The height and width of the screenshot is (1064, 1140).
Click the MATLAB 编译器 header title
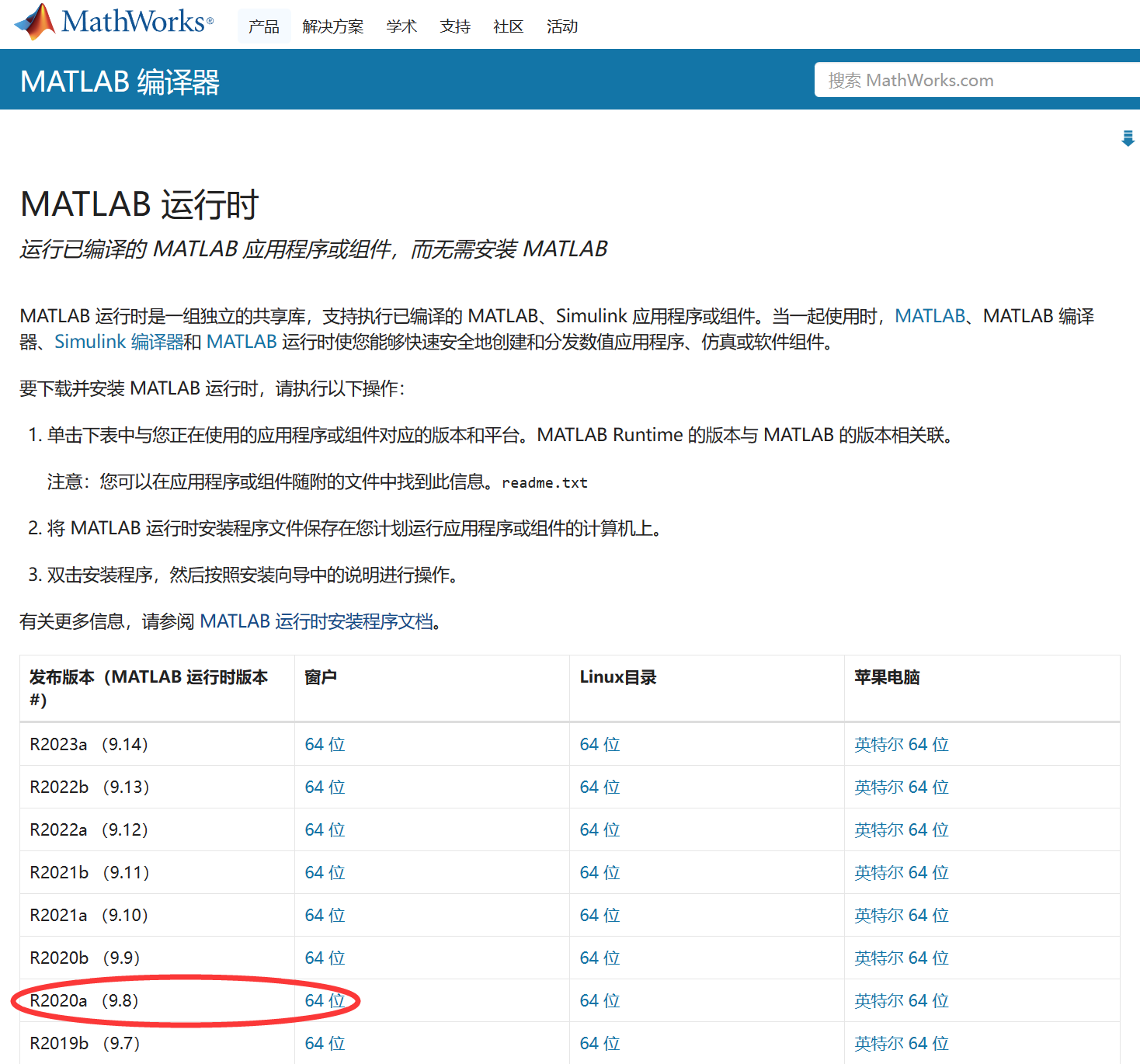[120, 82]
